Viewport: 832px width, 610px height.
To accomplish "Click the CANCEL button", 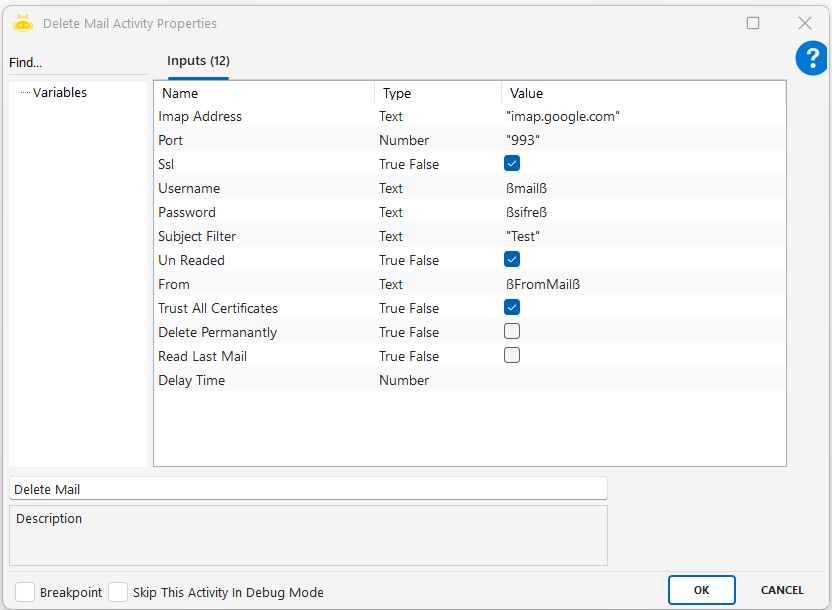I will pos(782,590).
